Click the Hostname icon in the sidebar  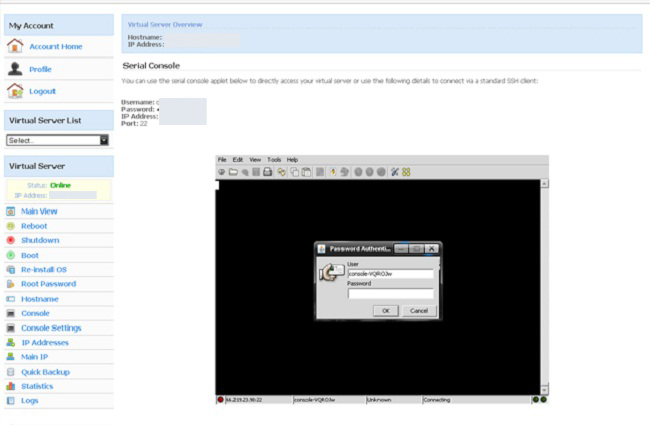pyautogui.click(x=11, y=299)
